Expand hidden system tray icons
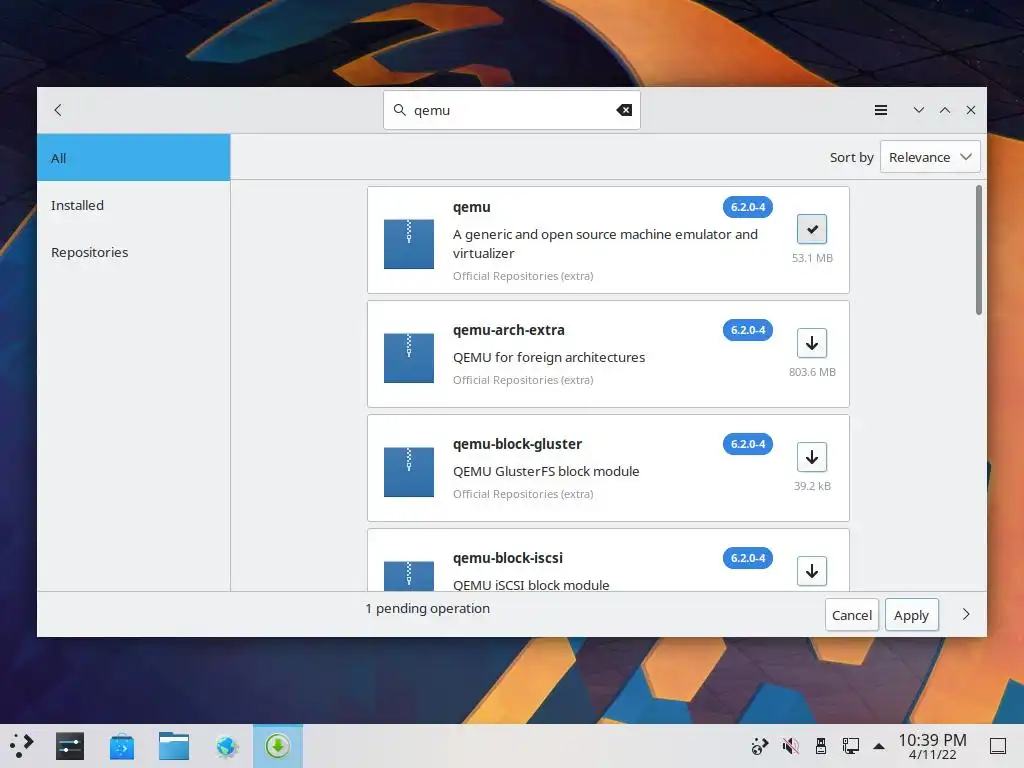 point(879,746)
